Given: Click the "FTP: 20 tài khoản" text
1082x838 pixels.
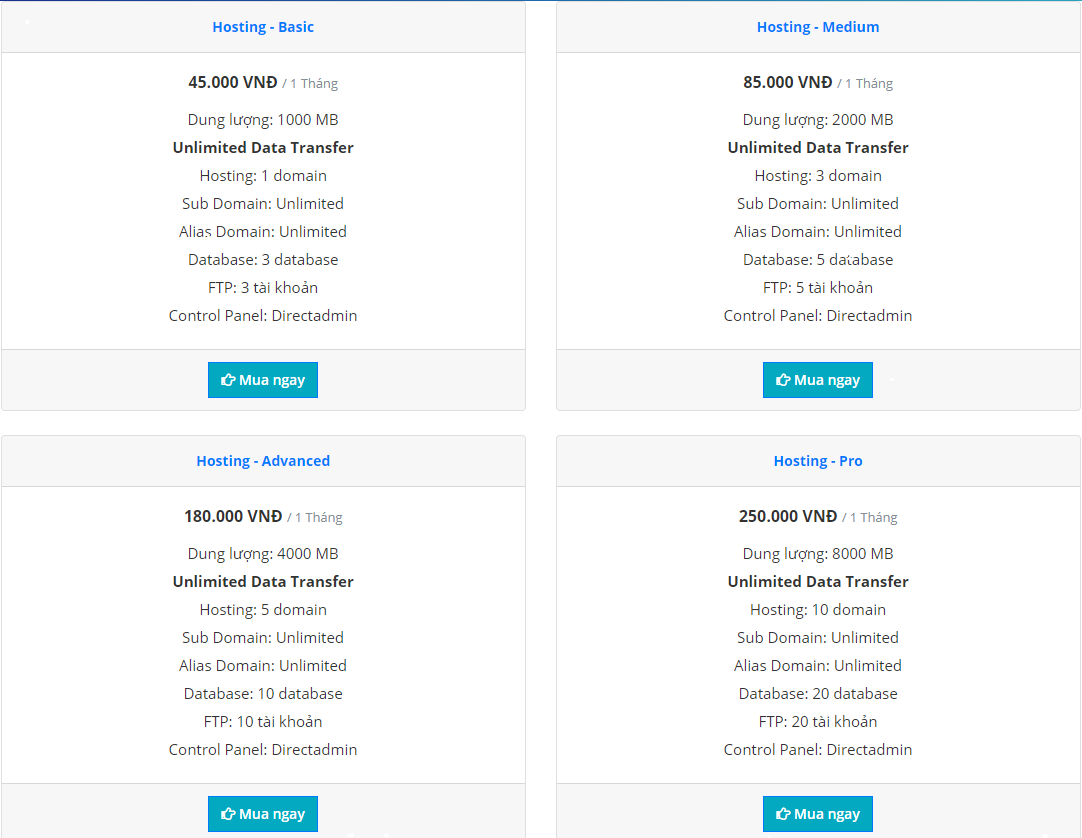Looking at the screenshot, I should pyautogui.click(x=818, y=722).
